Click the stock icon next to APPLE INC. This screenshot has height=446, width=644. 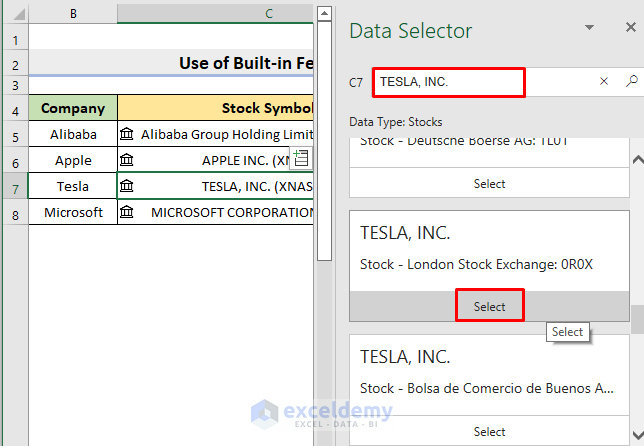click(127, 160)
